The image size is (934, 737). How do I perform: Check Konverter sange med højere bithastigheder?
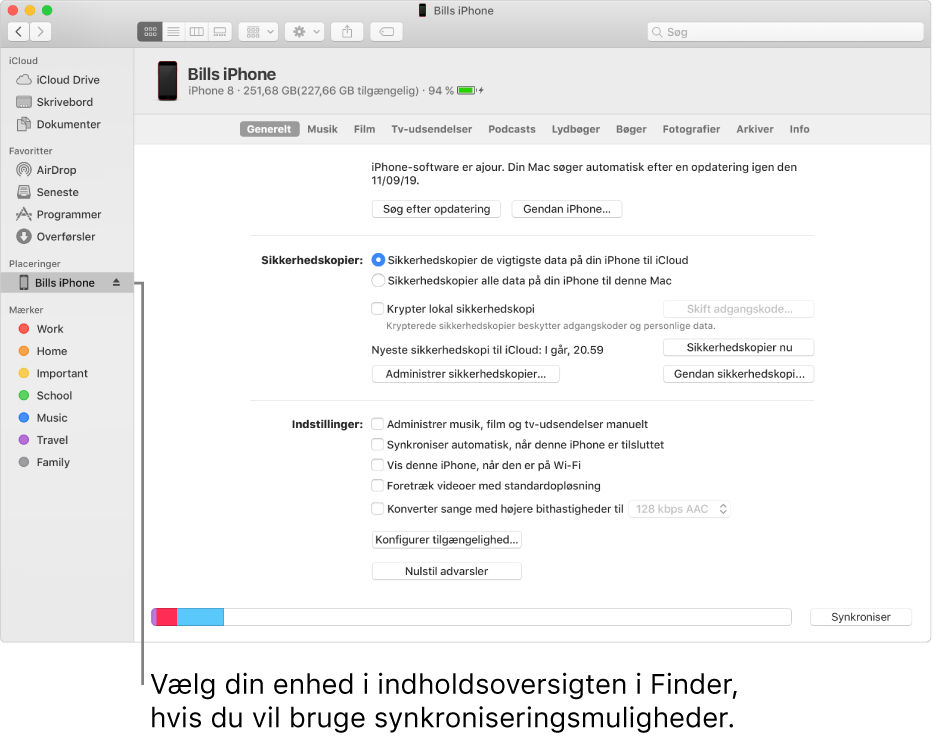[x=377, y=509]
